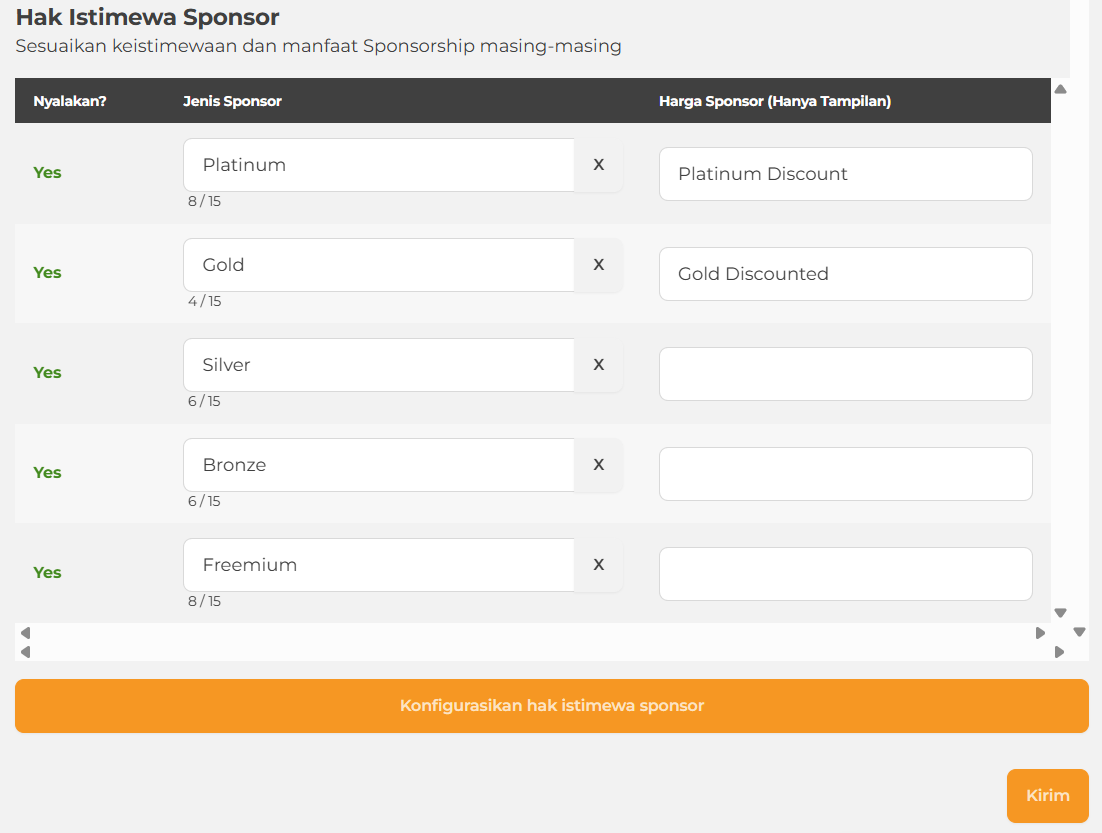Toggle the Yes switch for Freemium row
Image resolution: width=1102 pixels, height=833 pixels.
(x=47, y=573)
